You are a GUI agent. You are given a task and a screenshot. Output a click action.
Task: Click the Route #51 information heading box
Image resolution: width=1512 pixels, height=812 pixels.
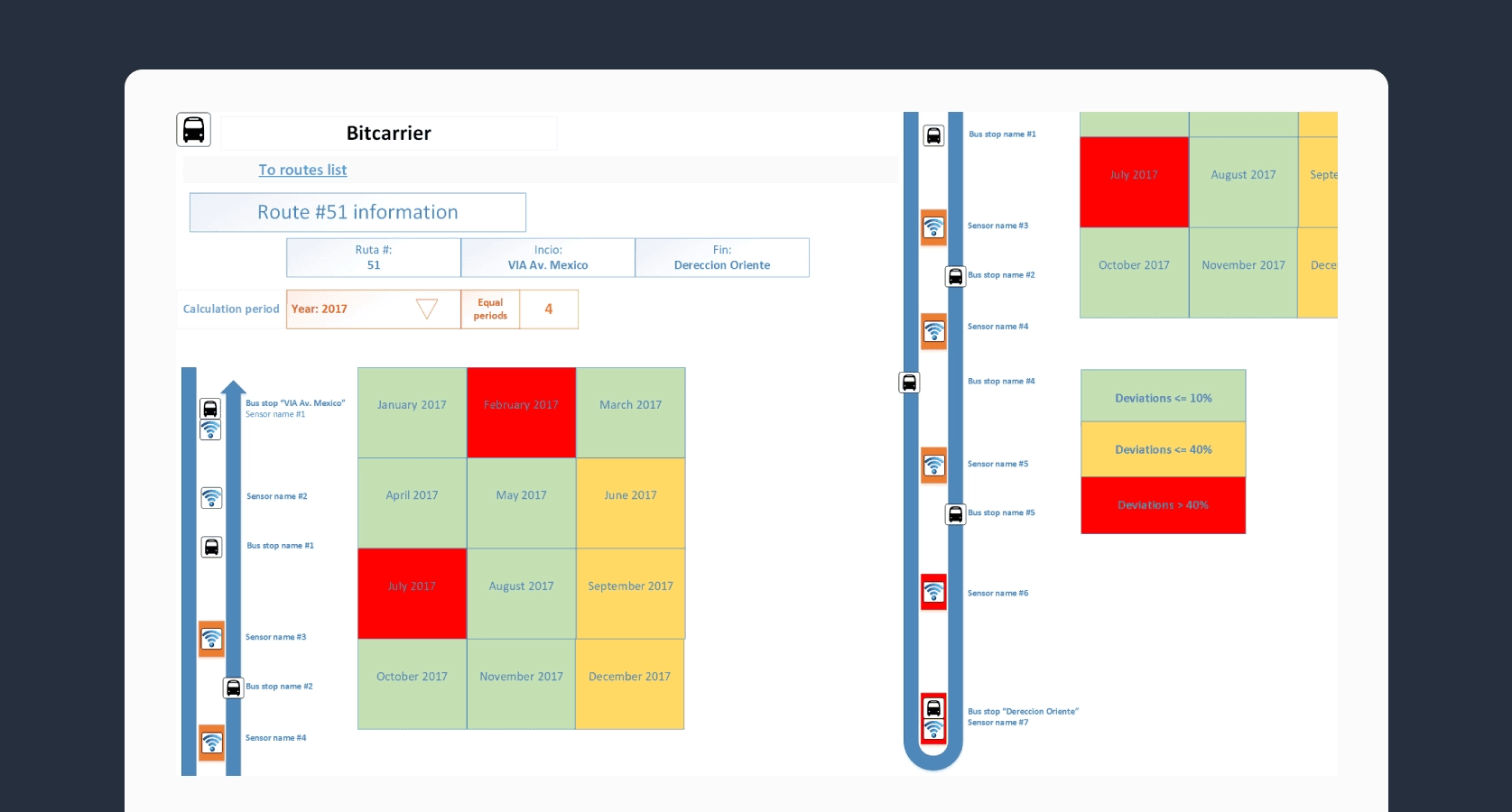(357, 212)
